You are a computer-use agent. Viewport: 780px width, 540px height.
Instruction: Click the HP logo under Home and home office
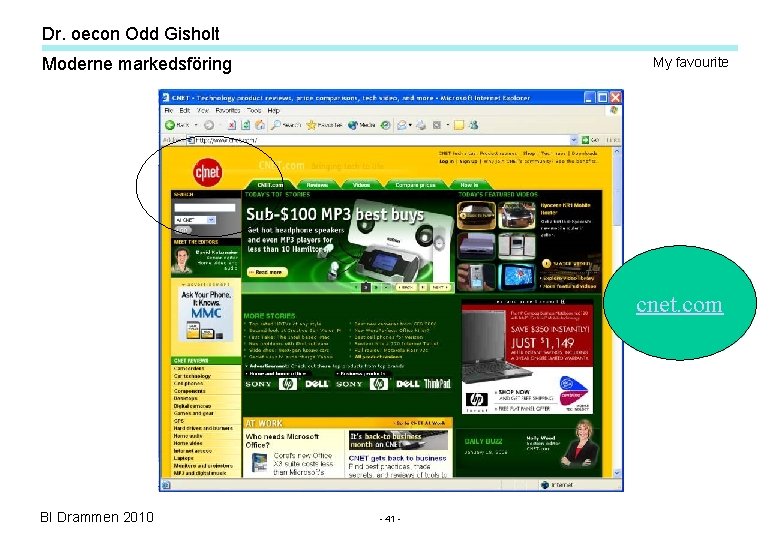[x=288, y=384]
